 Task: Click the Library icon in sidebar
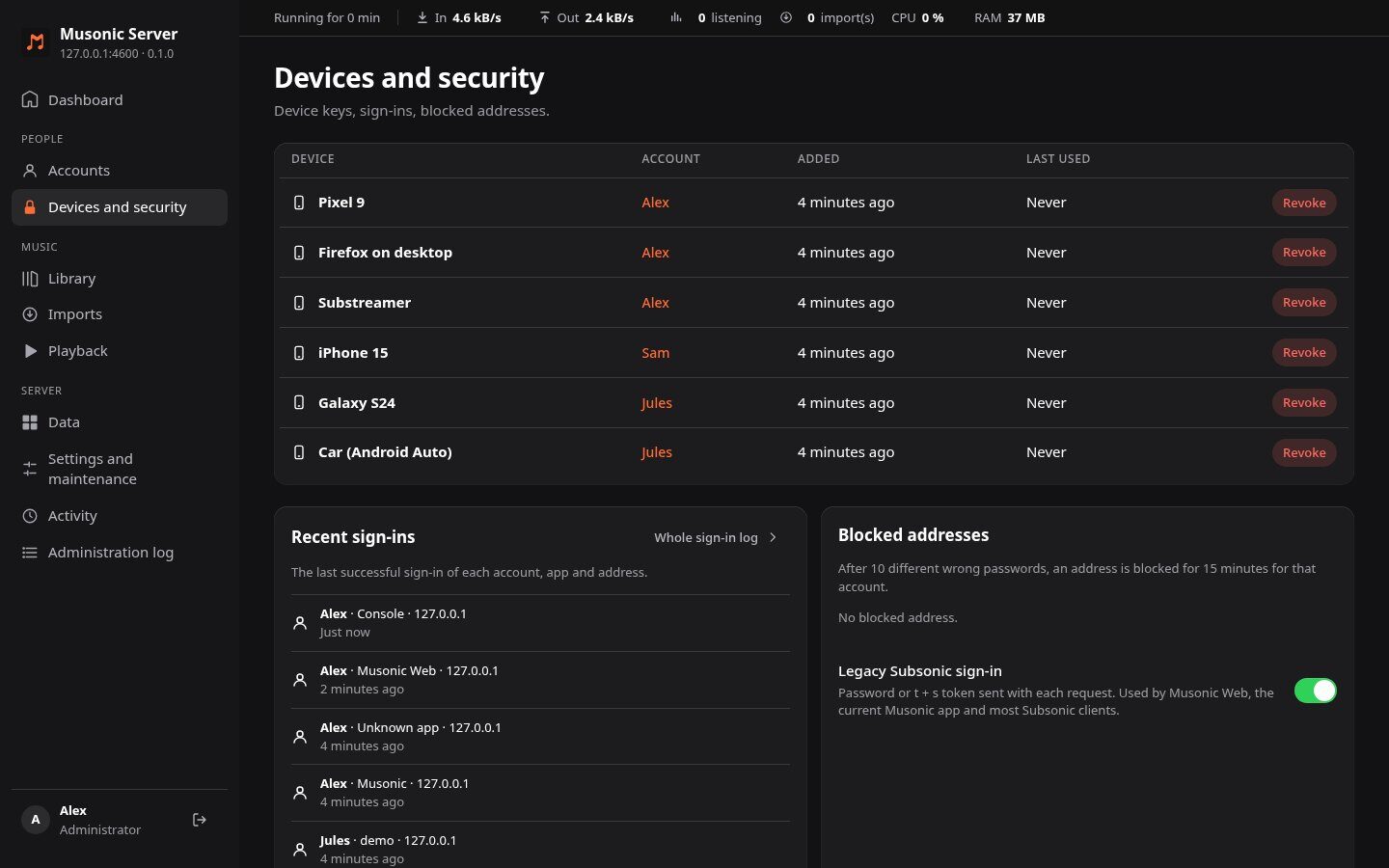point(30,279)
